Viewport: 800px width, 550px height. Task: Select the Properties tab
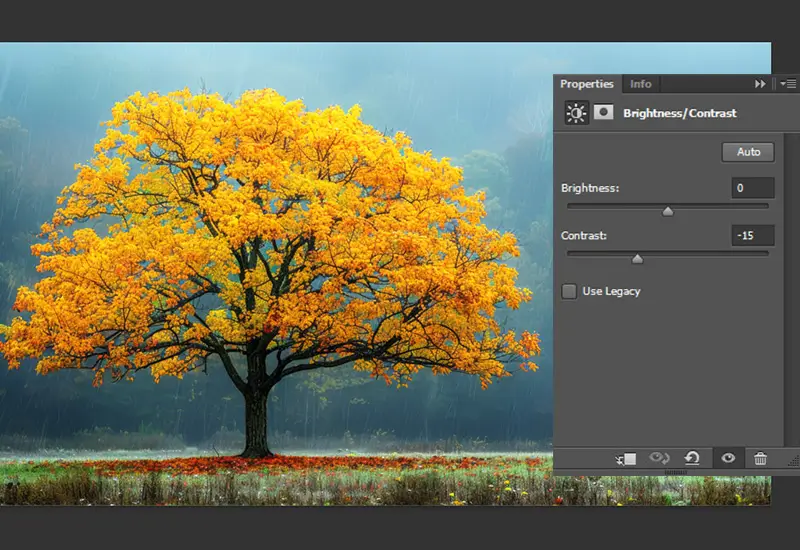point(586,84)
